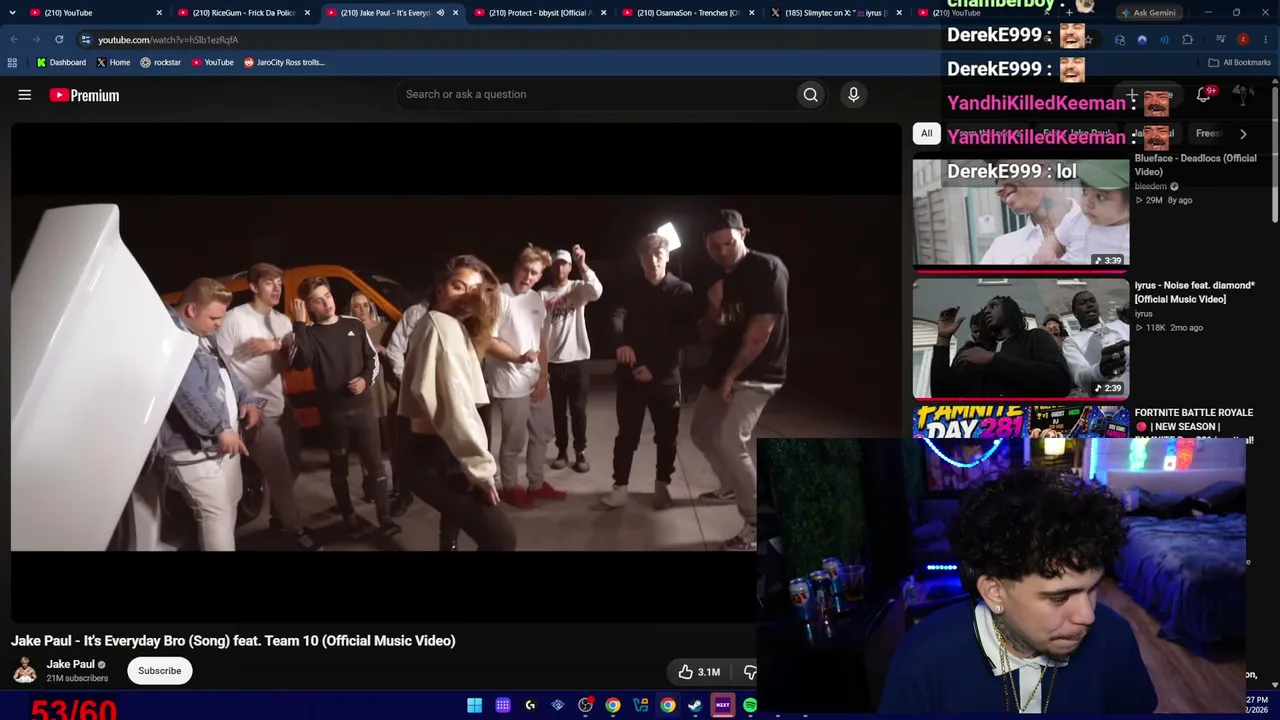The width and height of the screenshot is (1280, 720).
Task: Play the iyrus Noise video thumbnail
Action: (1021, 338)
